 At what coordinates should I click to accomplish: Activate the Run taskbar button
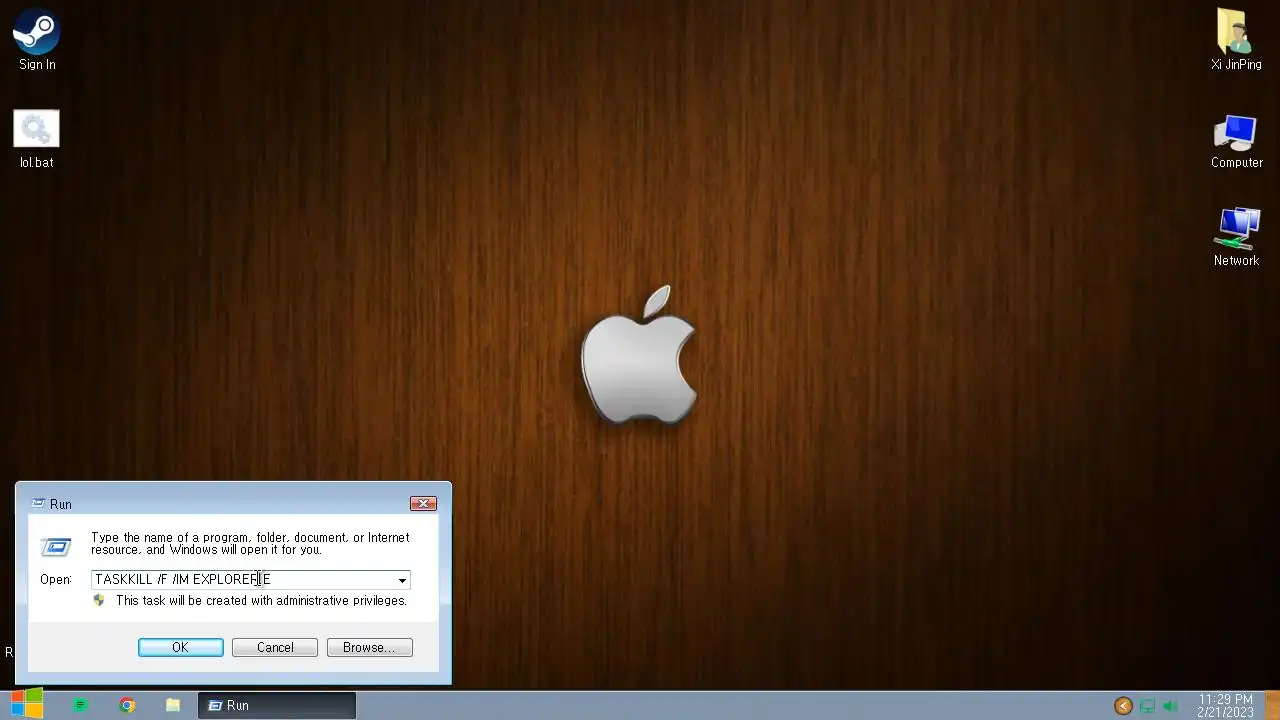[277, 705]
